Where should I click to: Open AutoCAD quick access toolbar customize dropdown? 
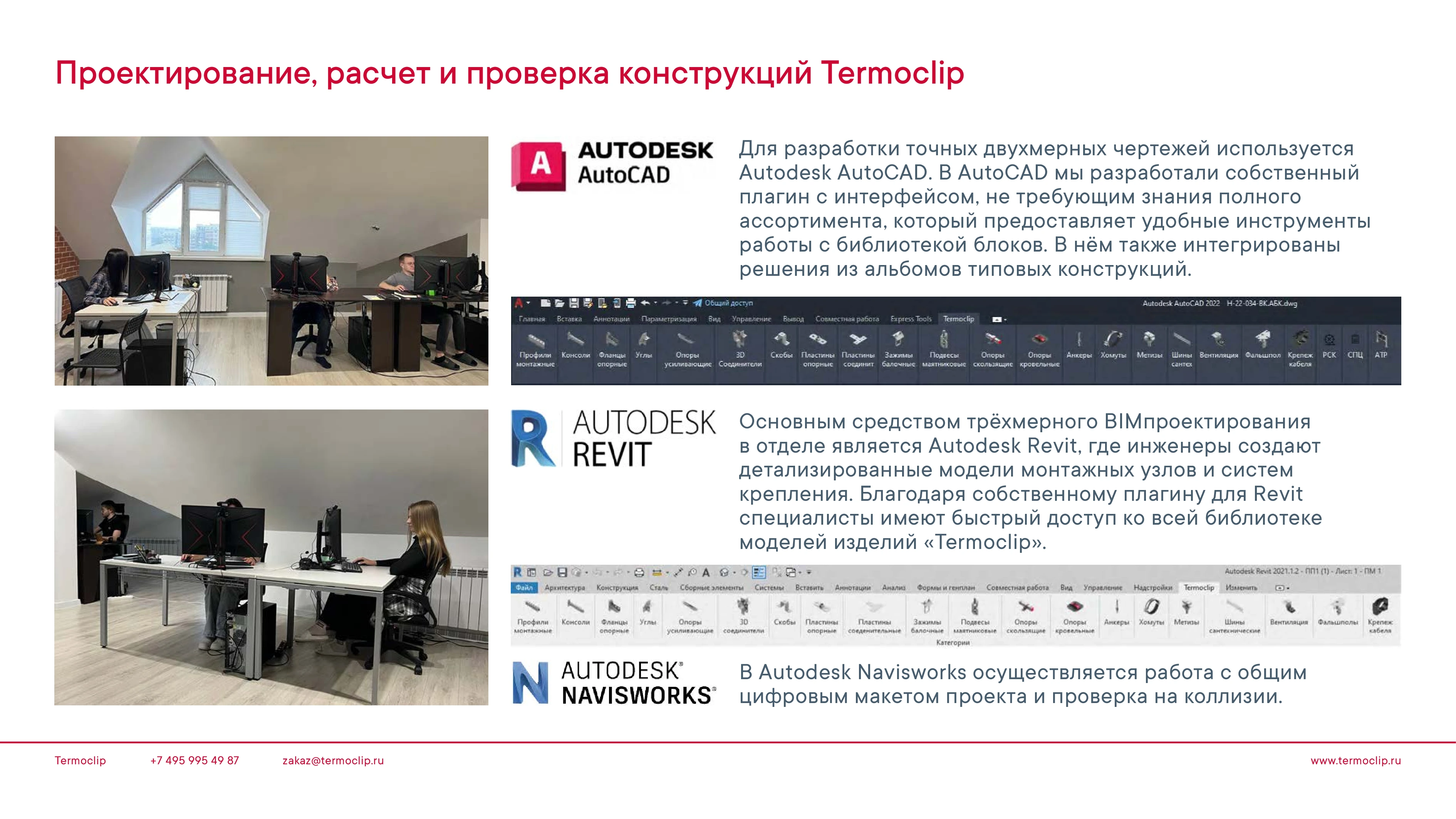pos(686,303)
